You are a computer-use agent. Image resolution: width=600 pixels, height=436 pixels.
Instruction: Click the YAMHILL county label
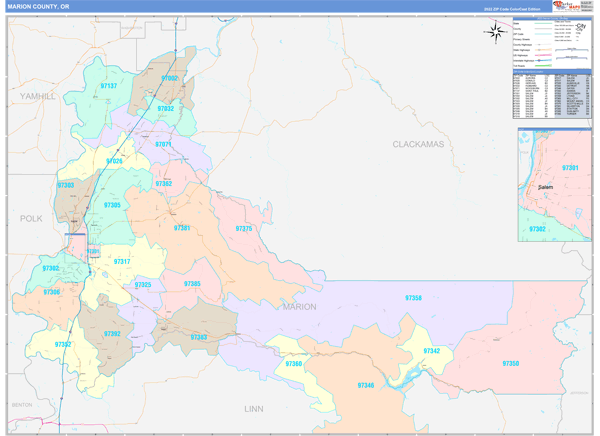click(38, 96)
